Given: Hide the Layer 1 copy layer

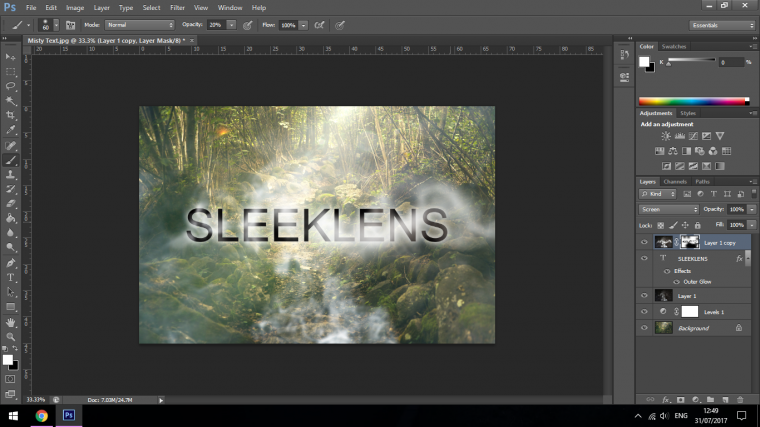Looking at the screenshot, I should pyautogui.click(x=644, y=242).
